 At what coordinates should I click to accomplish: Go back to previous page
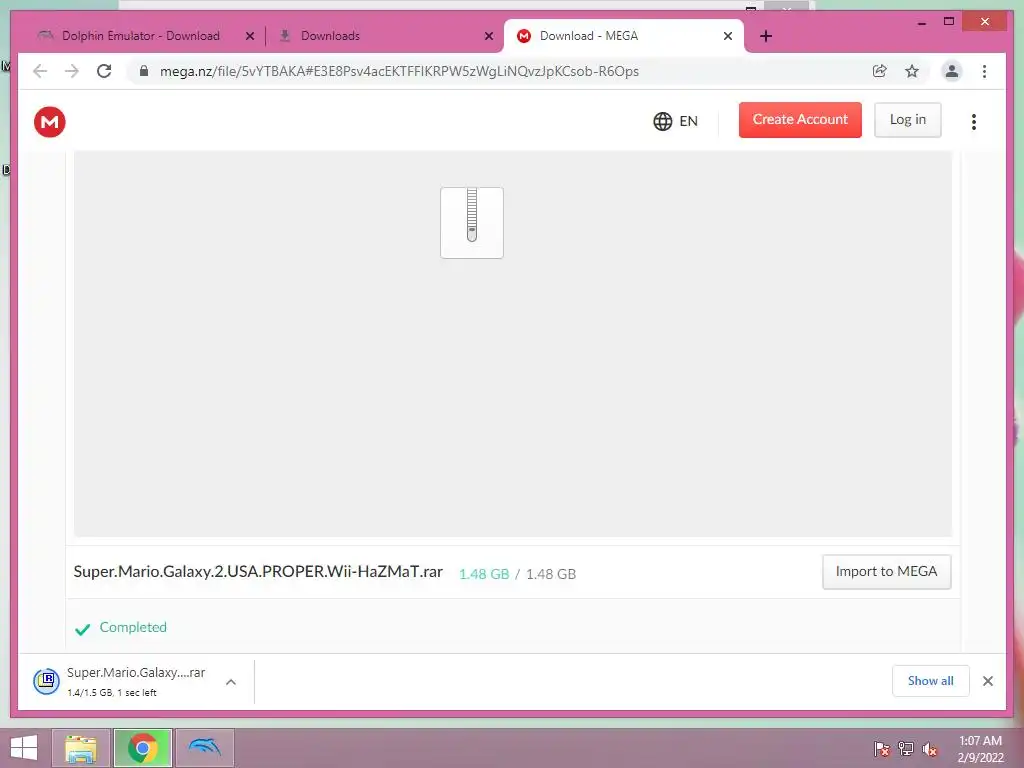point(40,71)
